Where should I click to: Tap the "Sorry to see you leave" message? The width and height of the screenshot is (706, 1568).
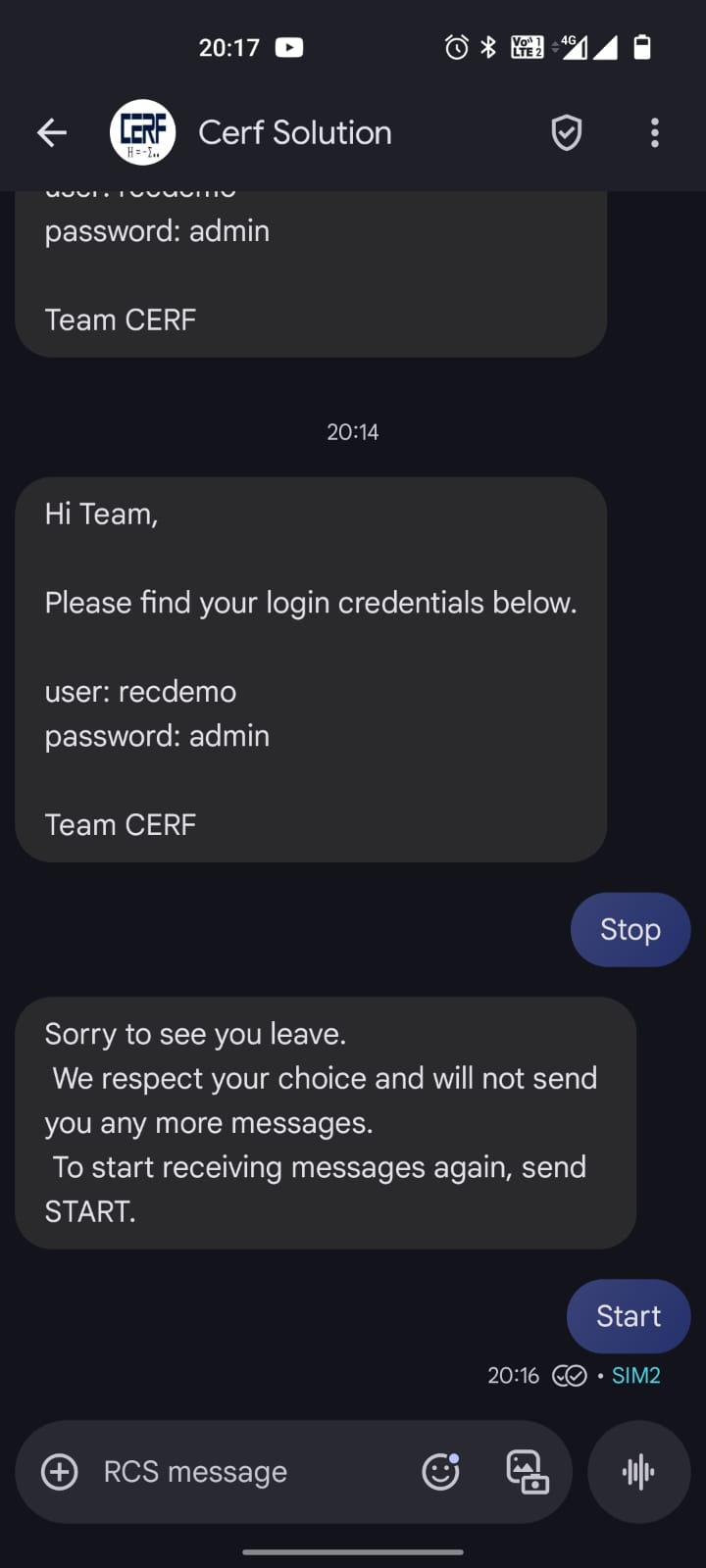click(x=324, y=1122)
